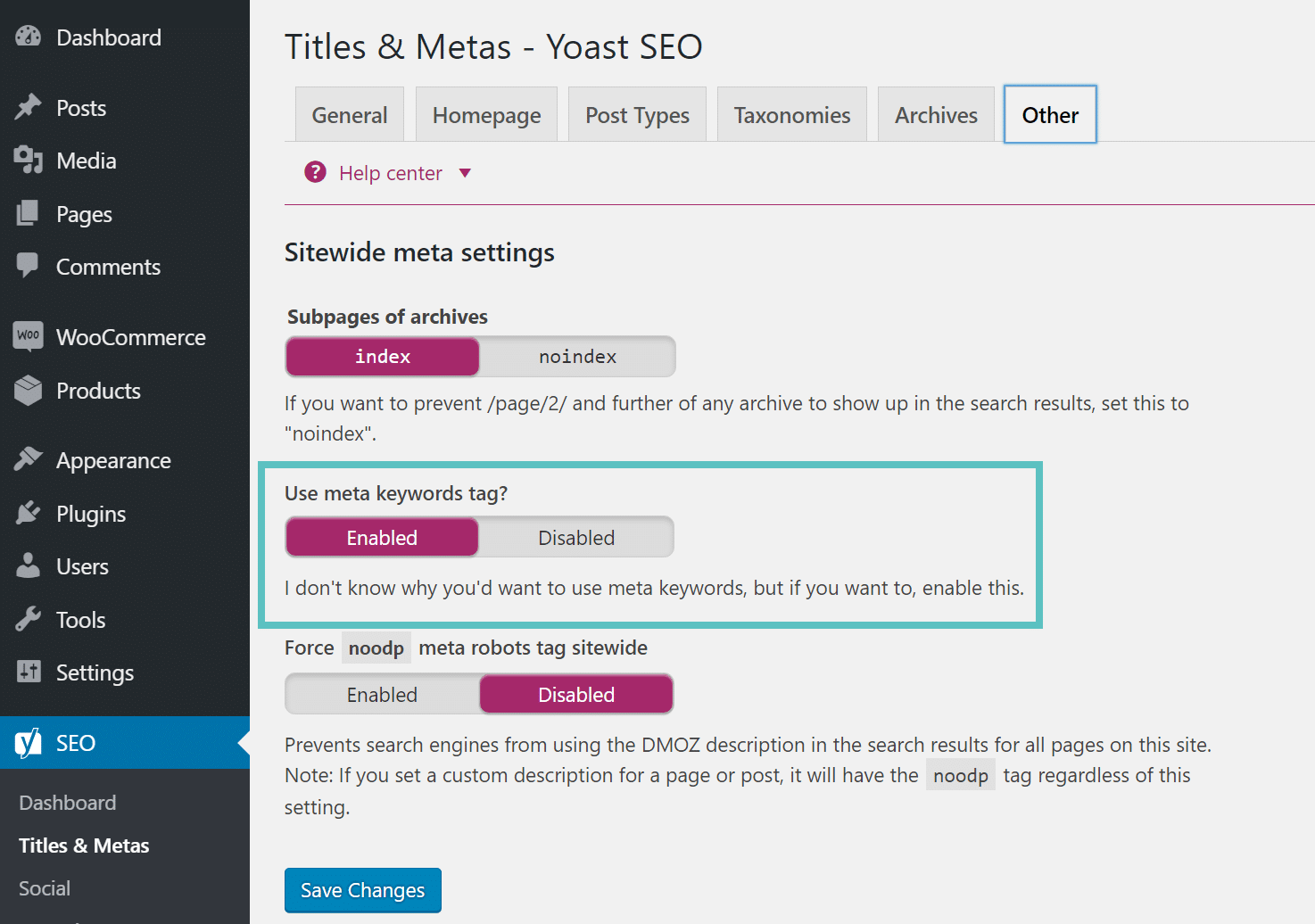
Task: Click the Help center question mark icon
Action: (315, 172)
